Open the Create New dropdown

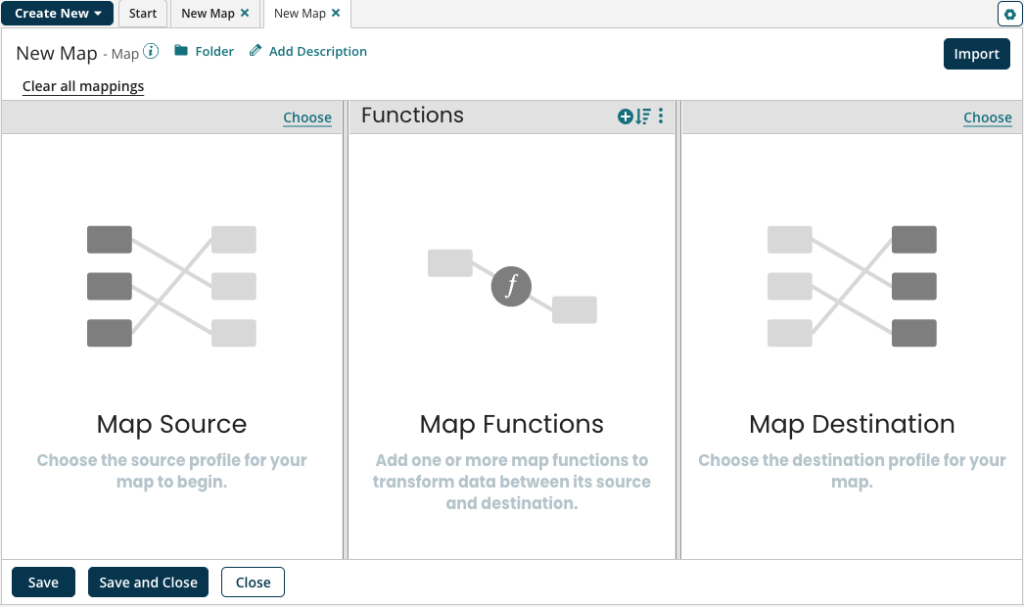pyautogui.click(x=57, y=13)
